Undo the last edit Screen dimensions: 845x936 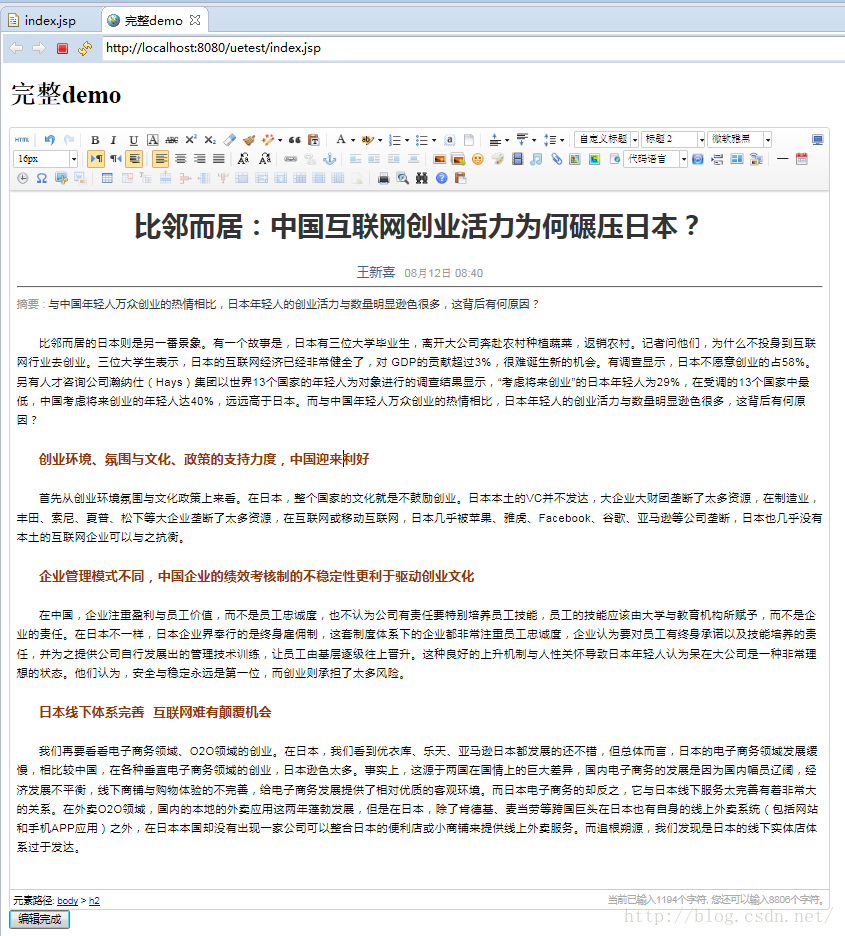tap(50, 140)
